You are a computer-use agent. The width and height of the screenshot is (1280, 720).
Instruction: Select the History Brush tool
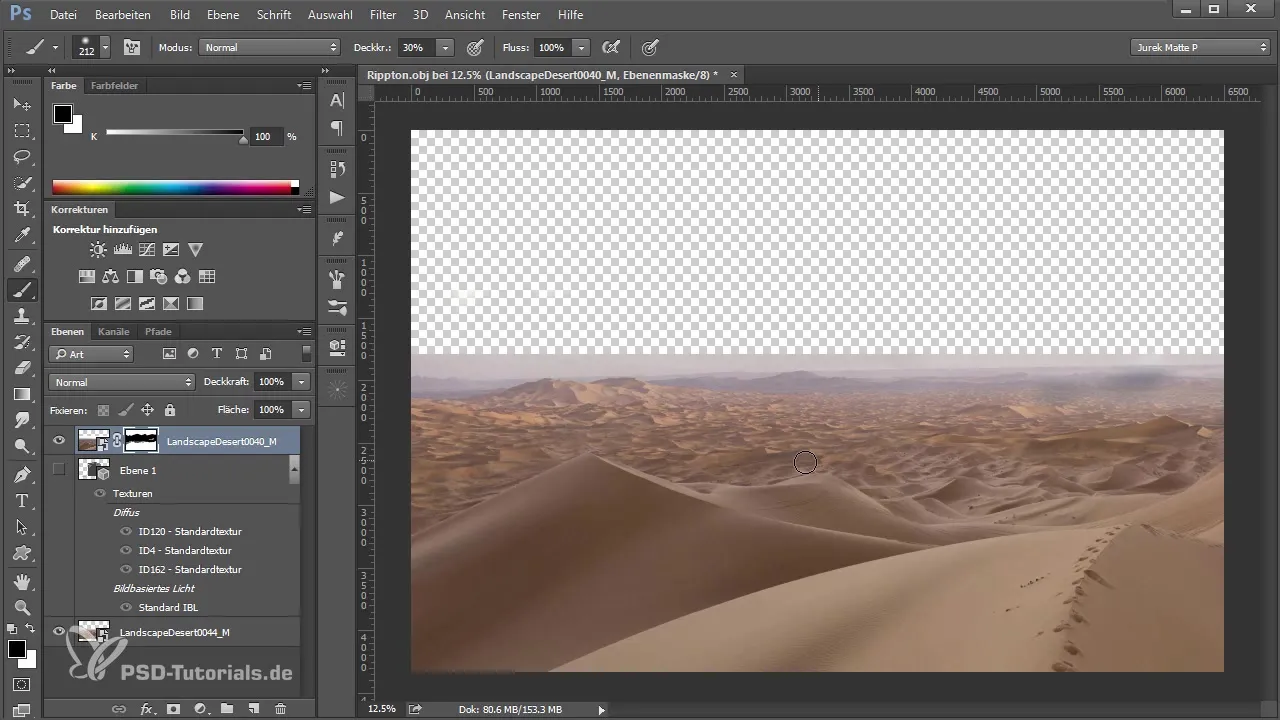tap(22, 342)
